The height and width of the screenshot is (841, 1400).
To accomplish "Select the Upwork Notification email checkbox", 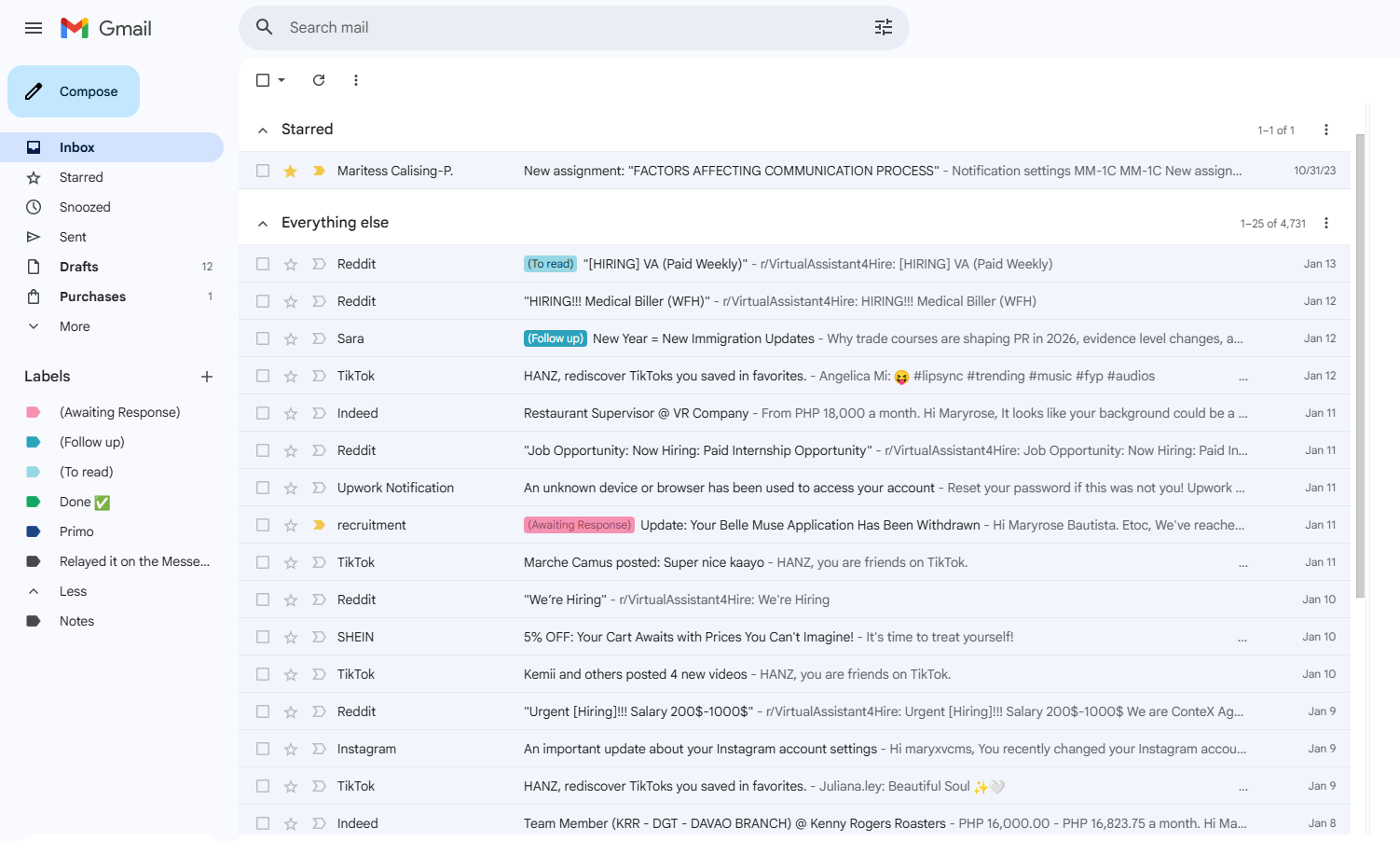I will (263, 488).
